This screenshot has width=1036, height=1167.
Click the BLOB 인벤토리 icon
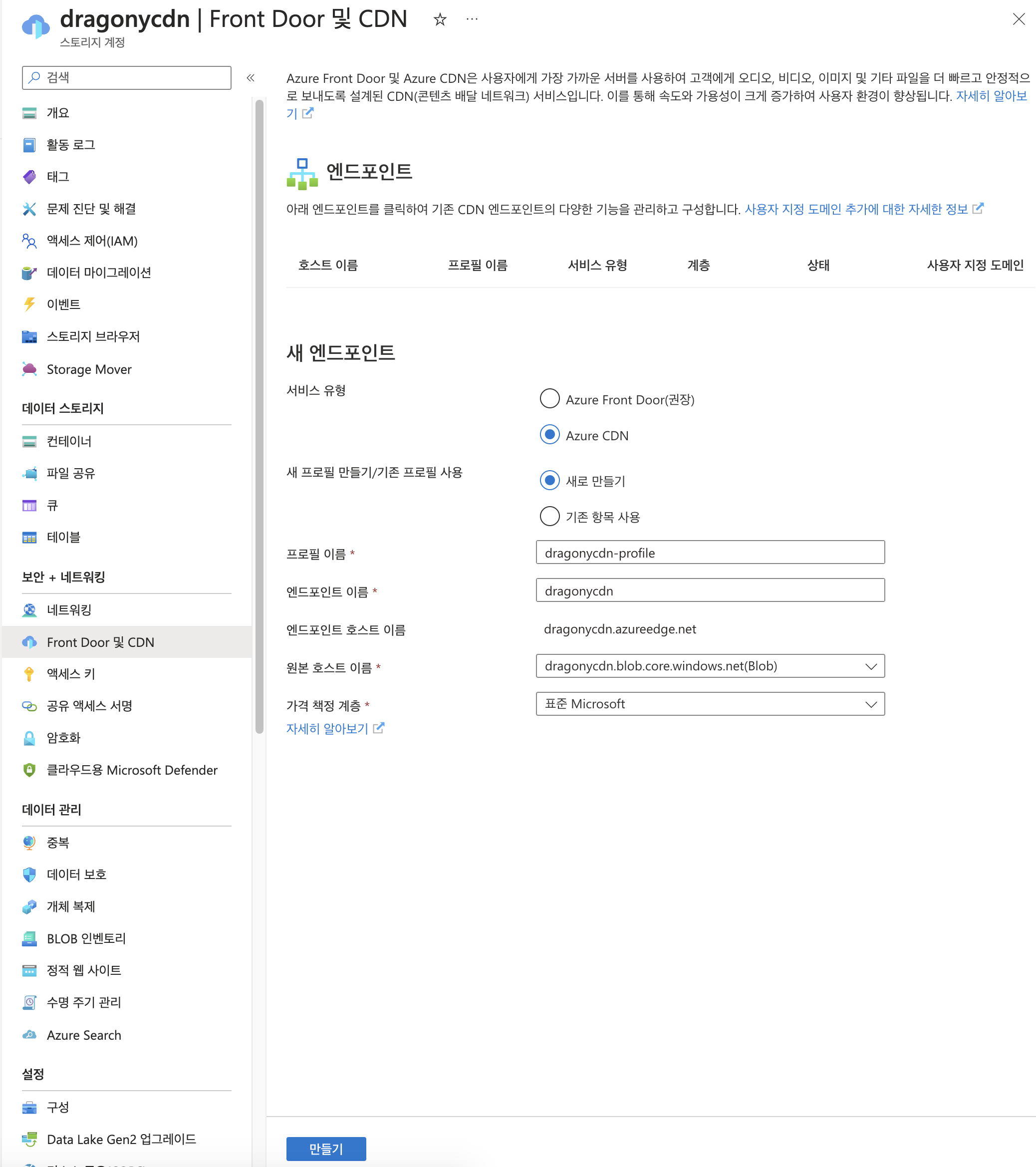coord(29,938)
